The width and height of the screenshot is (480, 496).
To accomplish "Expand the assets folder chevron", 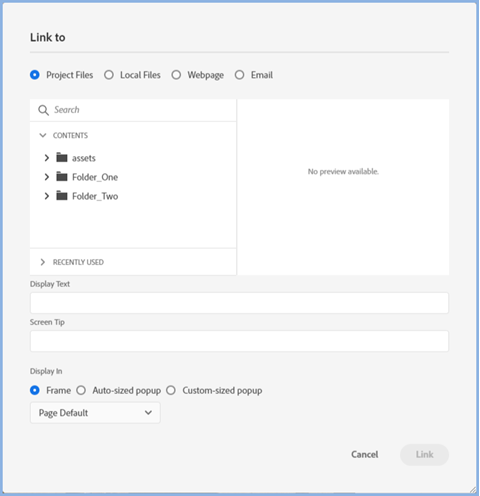I will pos(47,158).
